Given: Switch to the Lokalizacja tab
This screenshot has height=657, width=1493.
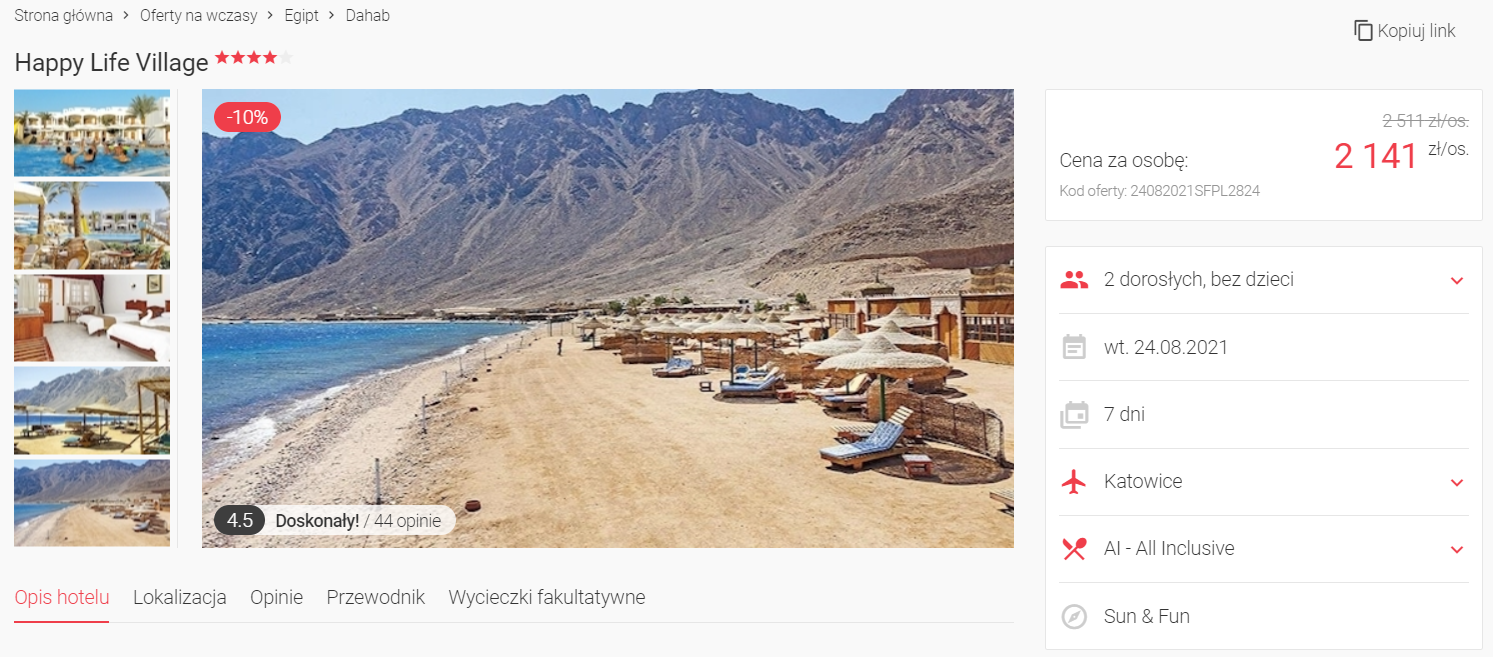Looking at the screenshot, I should pos(180,597).
